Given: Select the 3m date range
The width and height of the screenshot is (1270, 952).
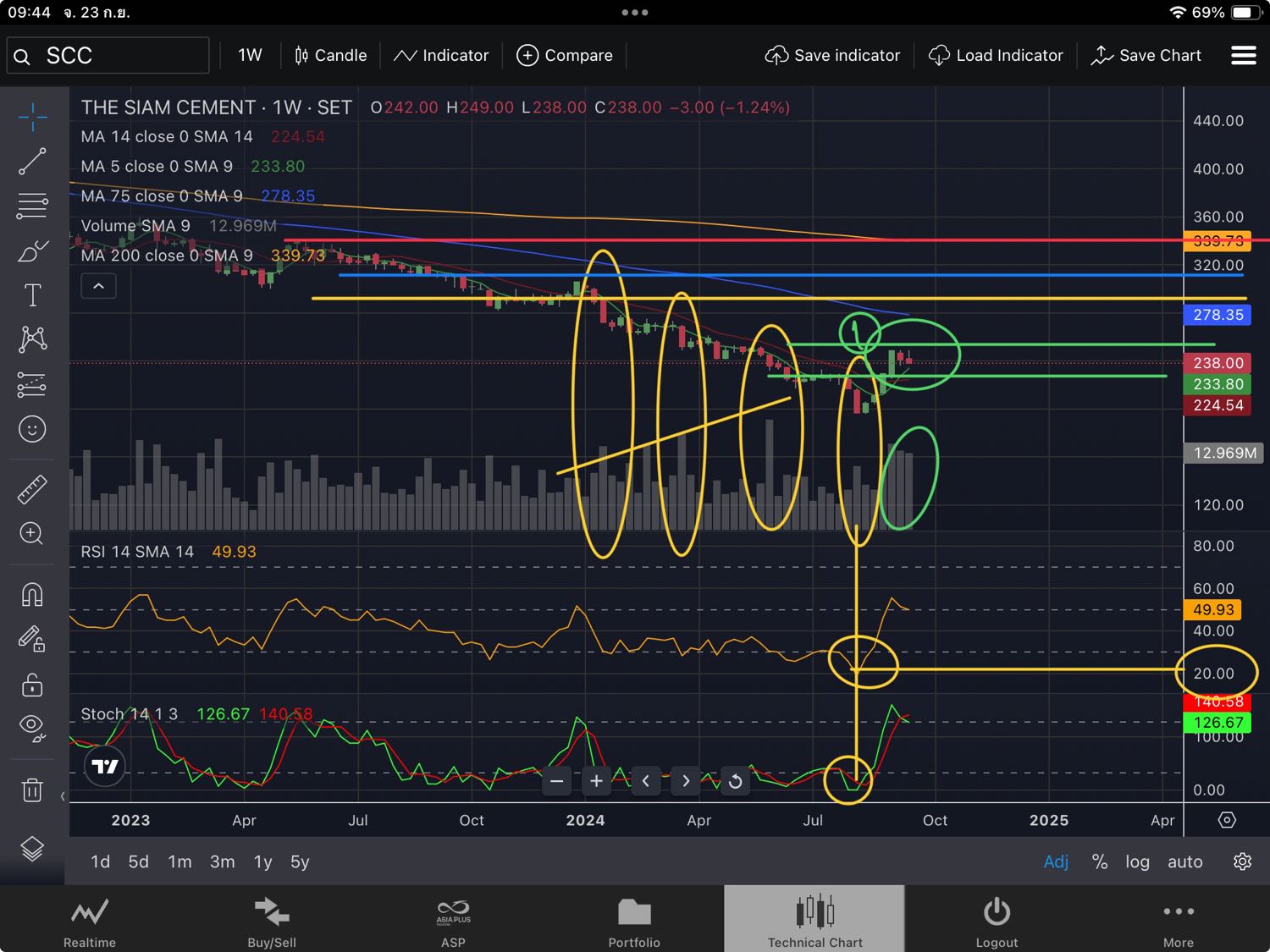Looking at the screenshot, I should (x=222, y=861).
